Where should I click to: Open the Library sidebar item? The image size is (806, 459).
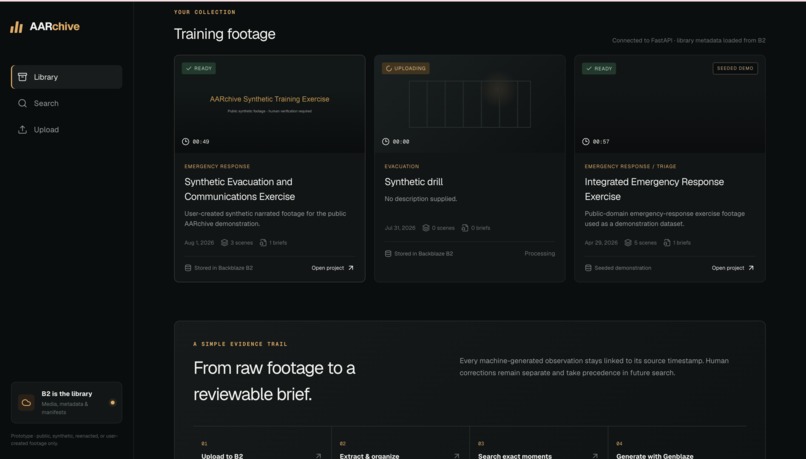(x=67, y=77)
